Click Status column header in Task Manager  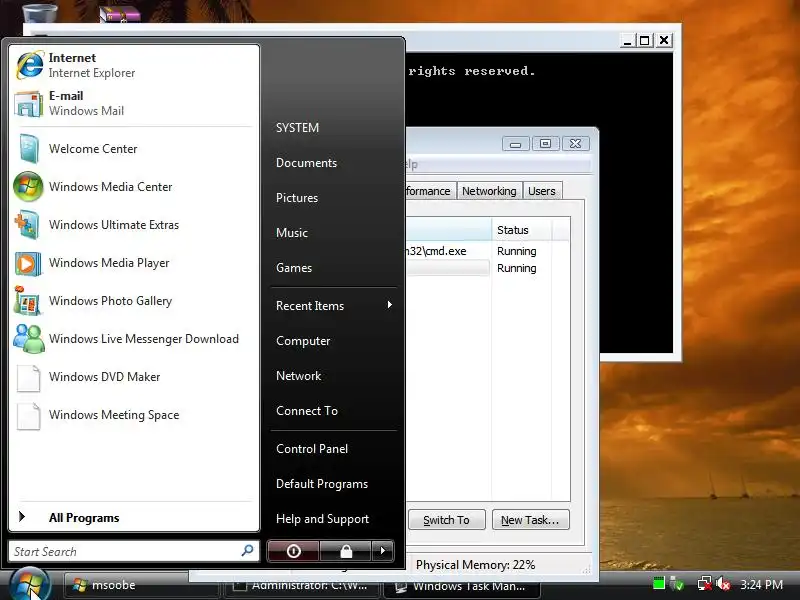click(x=521, y=230)
